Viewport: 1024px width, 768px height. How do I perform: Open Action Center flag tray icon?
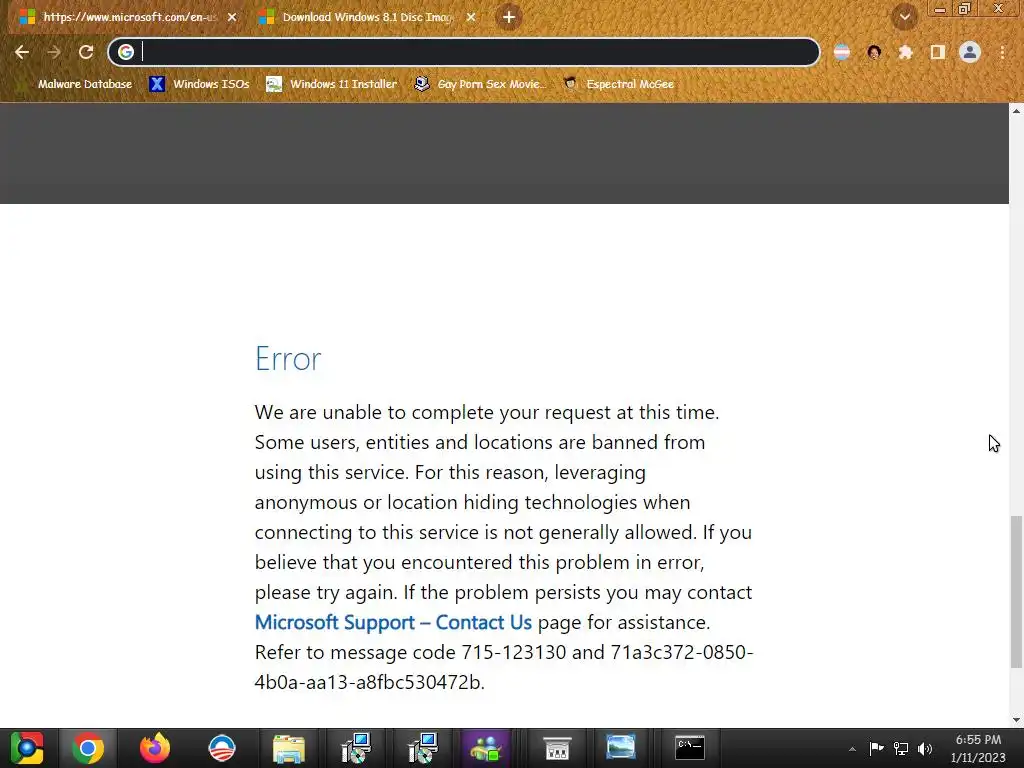tap(876, 748)
